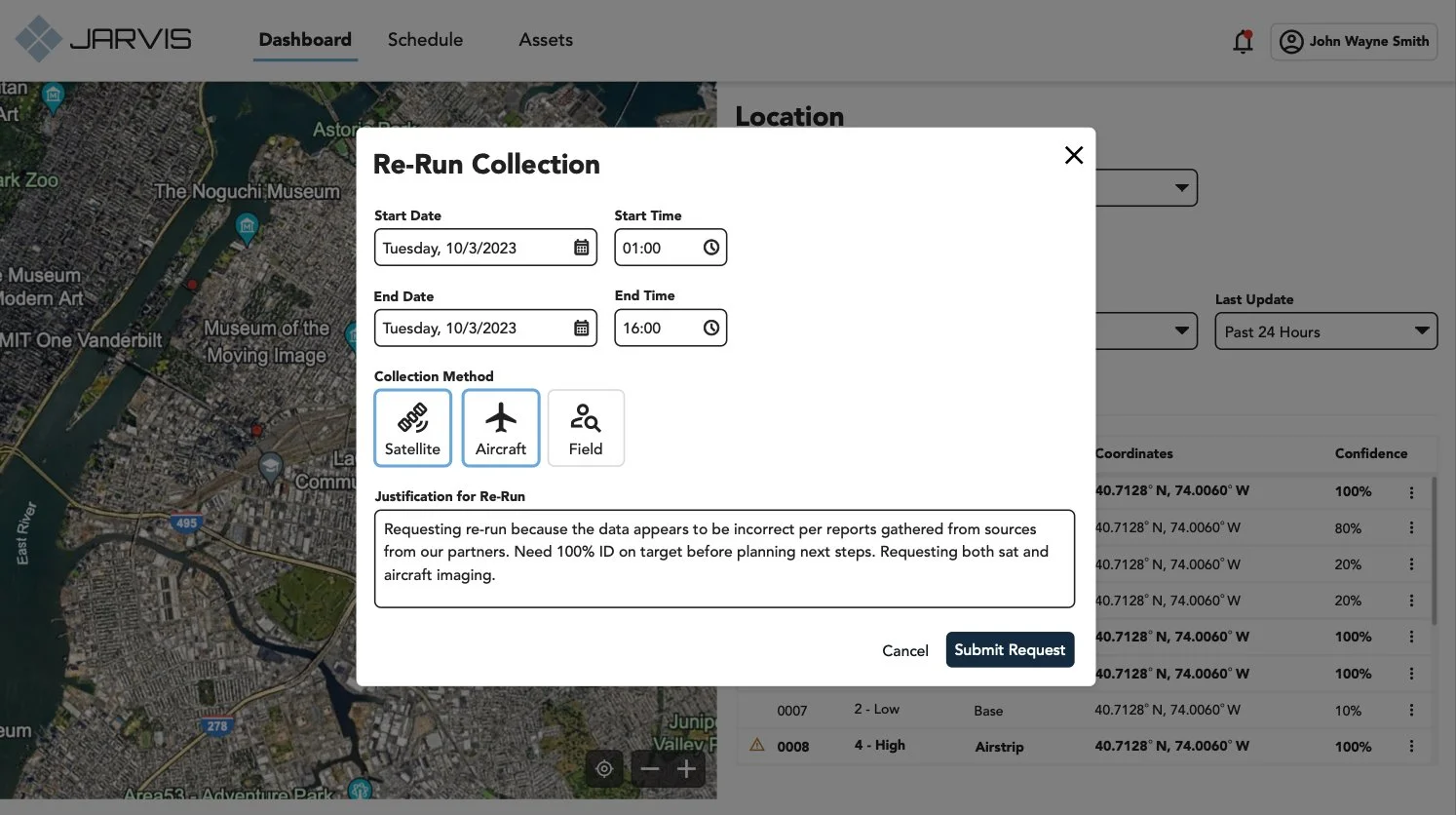This screenshot has width=1456, height=815.
Task: Click warning icon on row 0008
Action: 757,745
